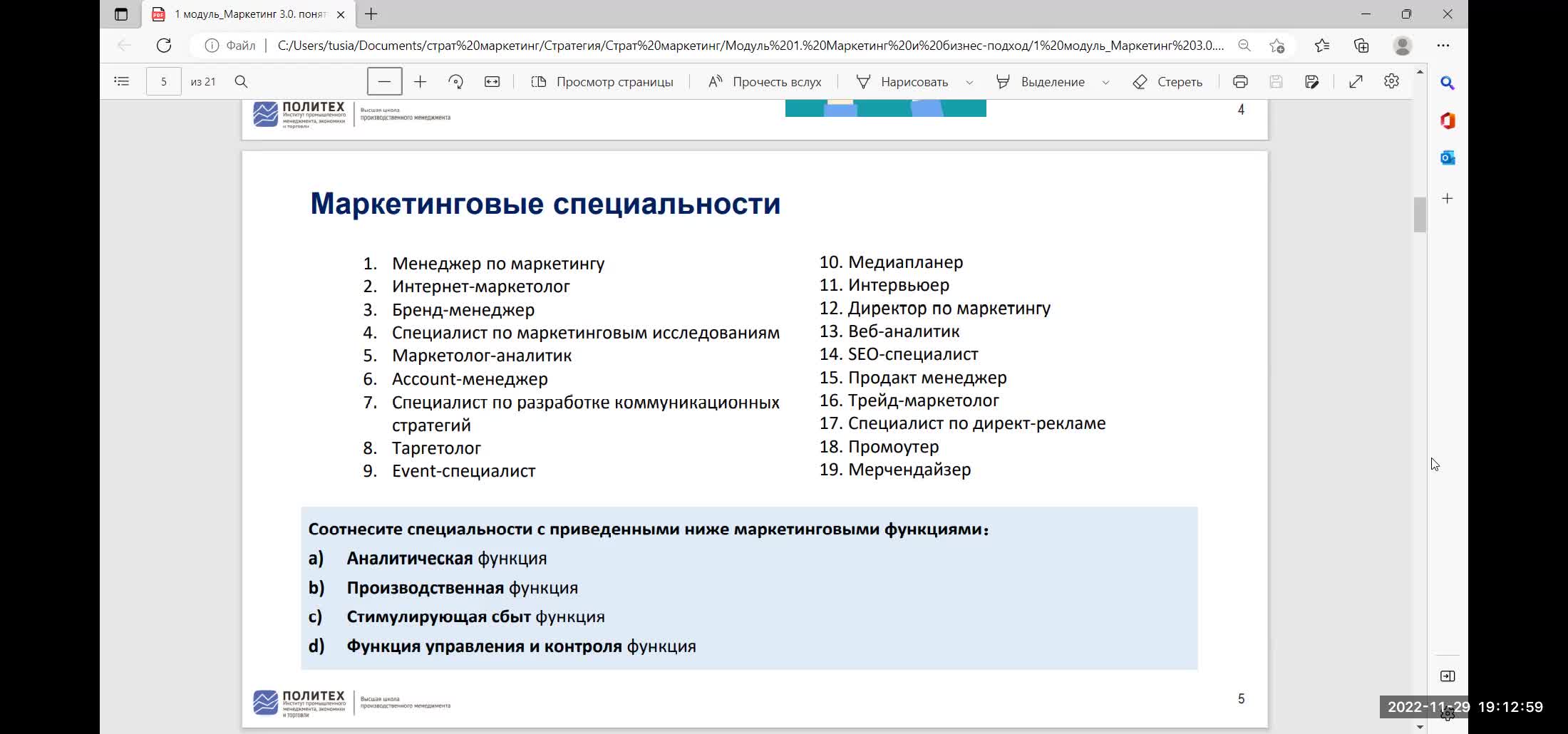Close the '1 модуль_Маркетинг 3.0' tab
This screenshot has width=1568, height=734.
coord(341,14)
